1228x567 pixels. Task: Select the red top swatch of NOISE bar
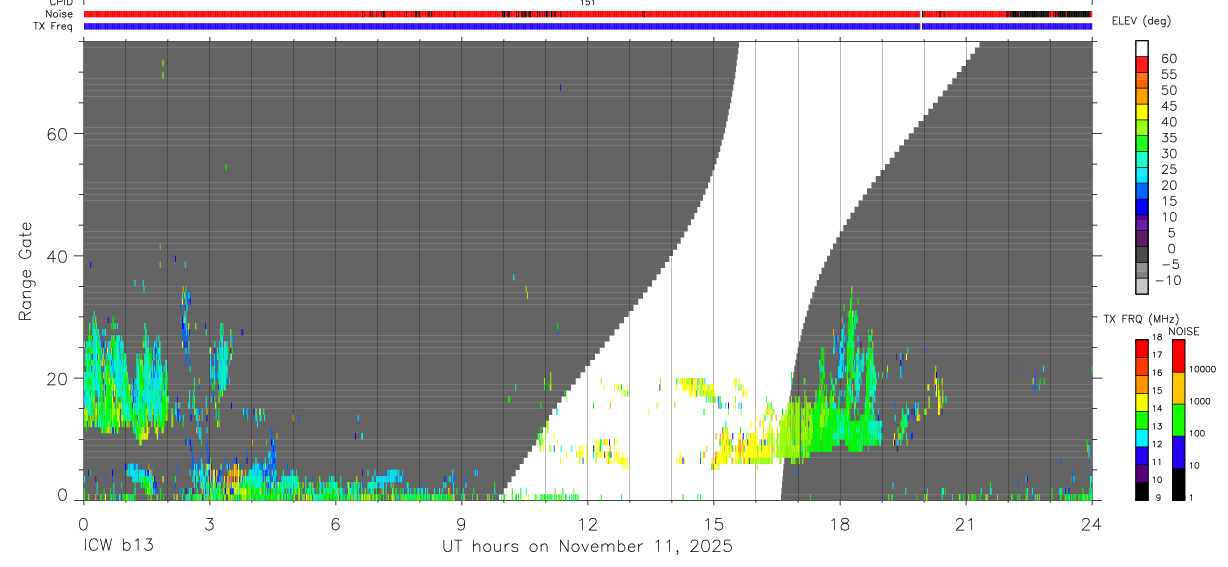point(1179,355)
